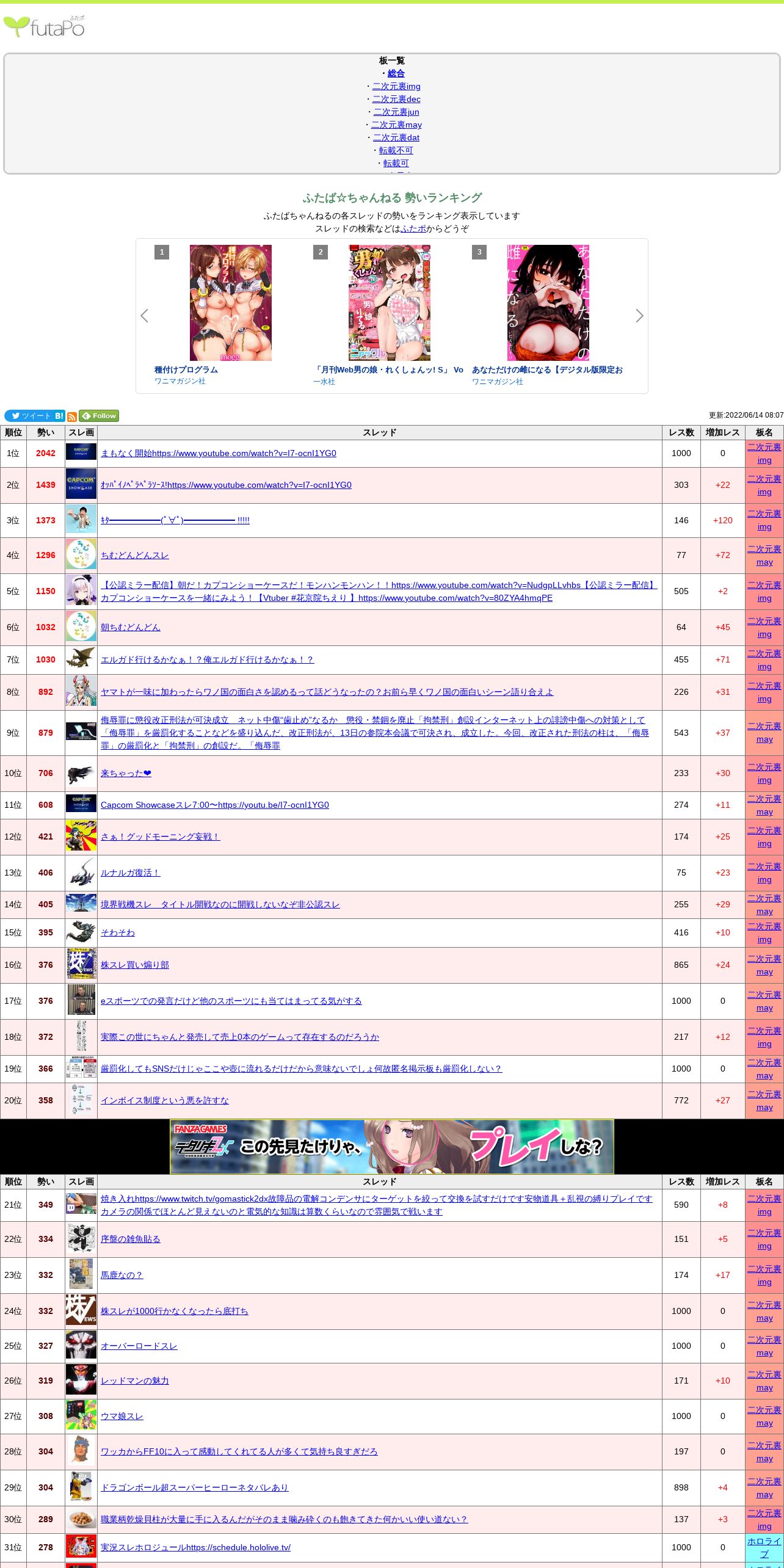Select the 転載可 board
The width and height of the screenshot is (784, 1568).
pyautogui.click(x=396, y=163)
